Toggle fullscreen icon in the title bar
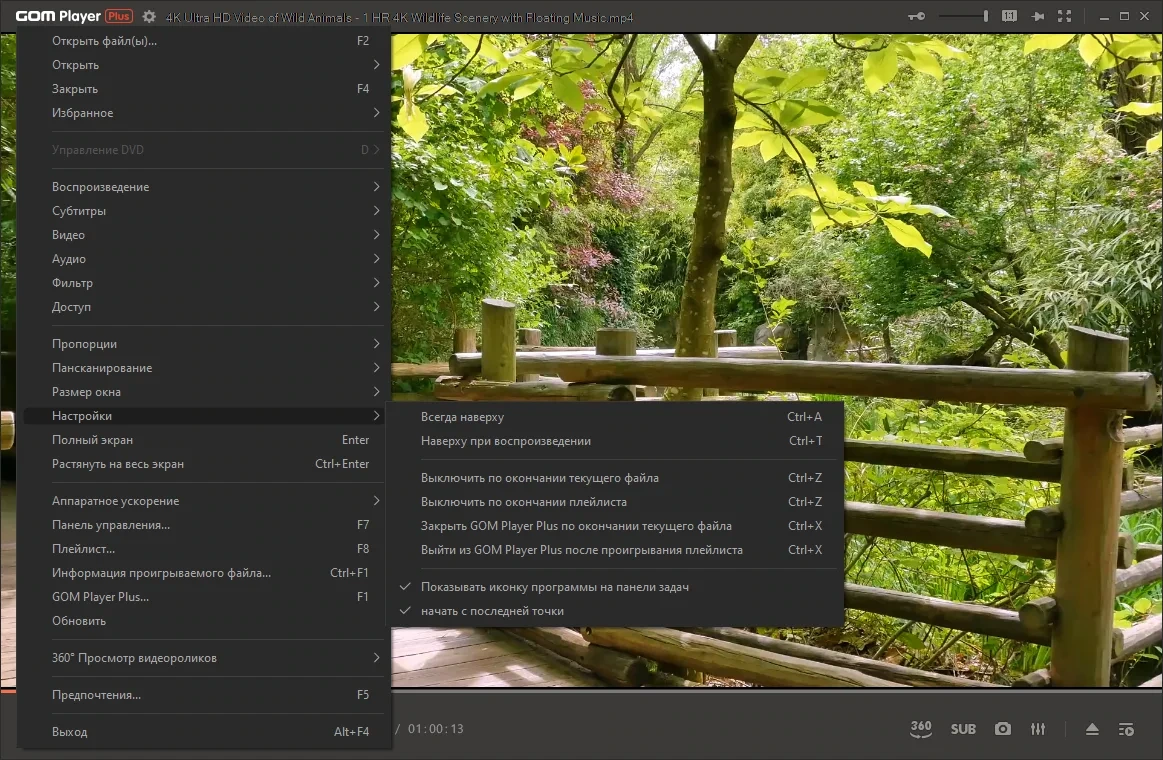1163x760 pixels. click(1064, 16)
